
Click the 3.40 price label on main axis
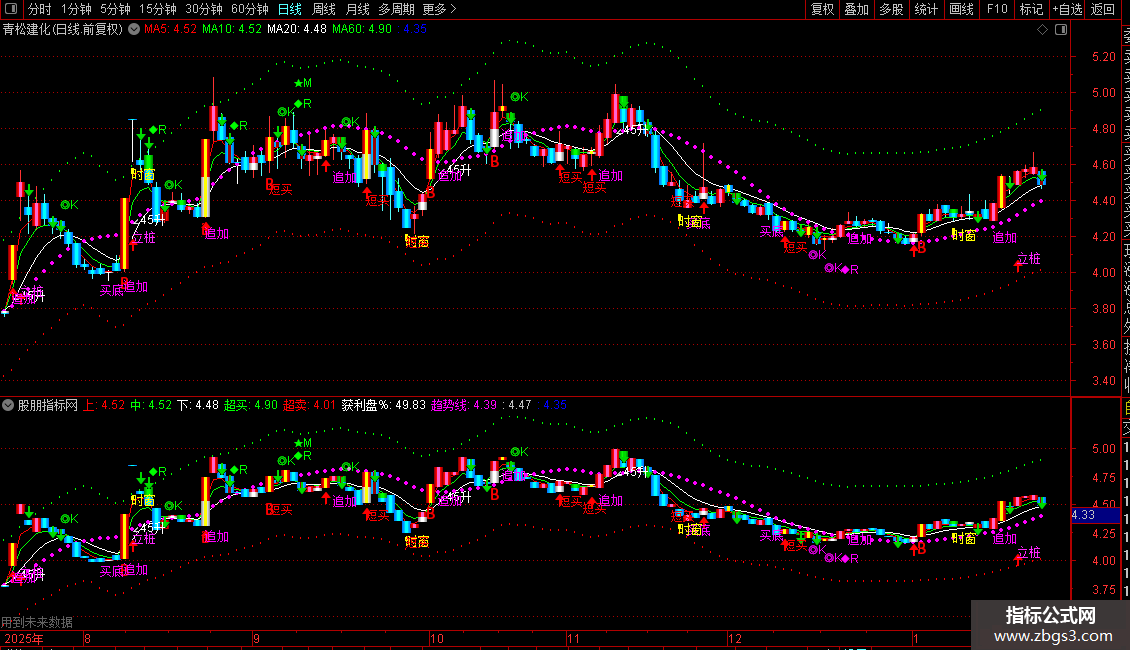point(1103,380)
